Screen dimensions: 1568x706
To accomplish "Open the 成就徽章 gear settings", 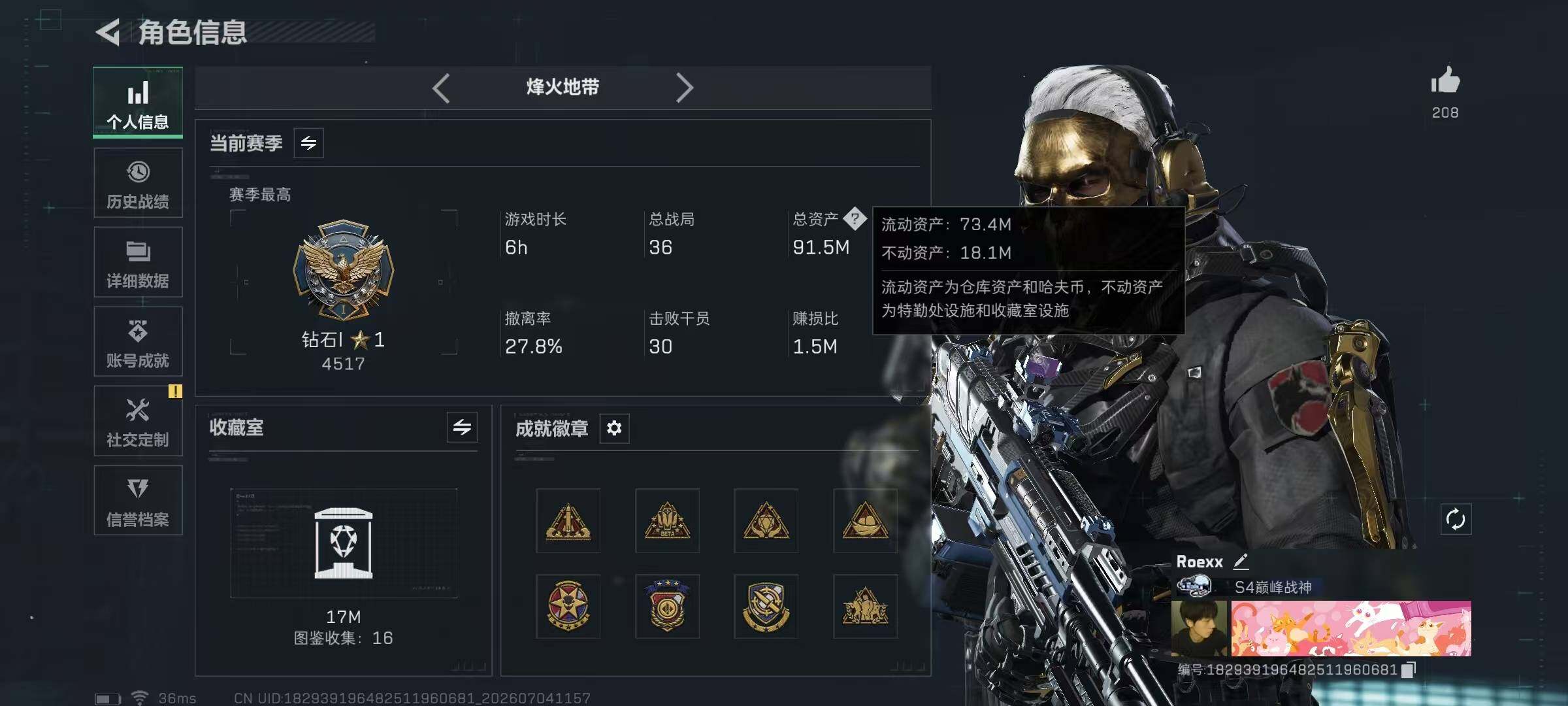I will (x=614, y=428).
